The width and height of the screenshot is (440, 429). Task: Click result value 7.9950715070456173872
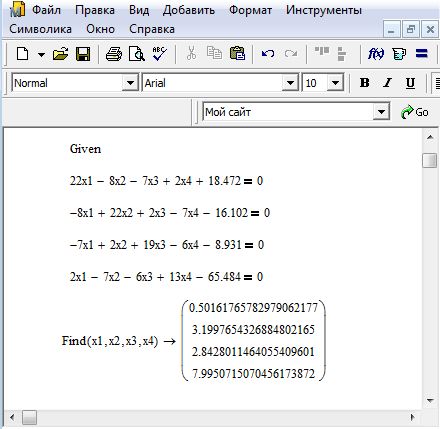(253, 374)
